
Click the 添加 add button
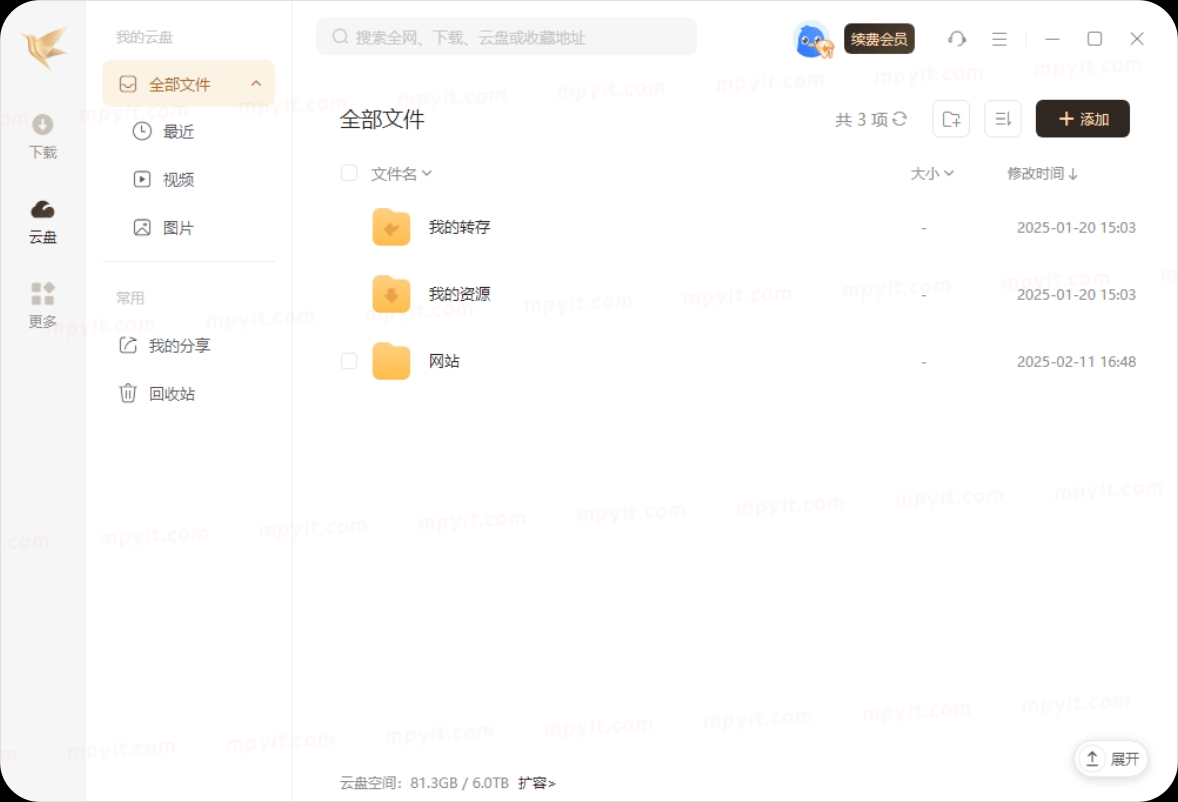[x=1082, y=117]
